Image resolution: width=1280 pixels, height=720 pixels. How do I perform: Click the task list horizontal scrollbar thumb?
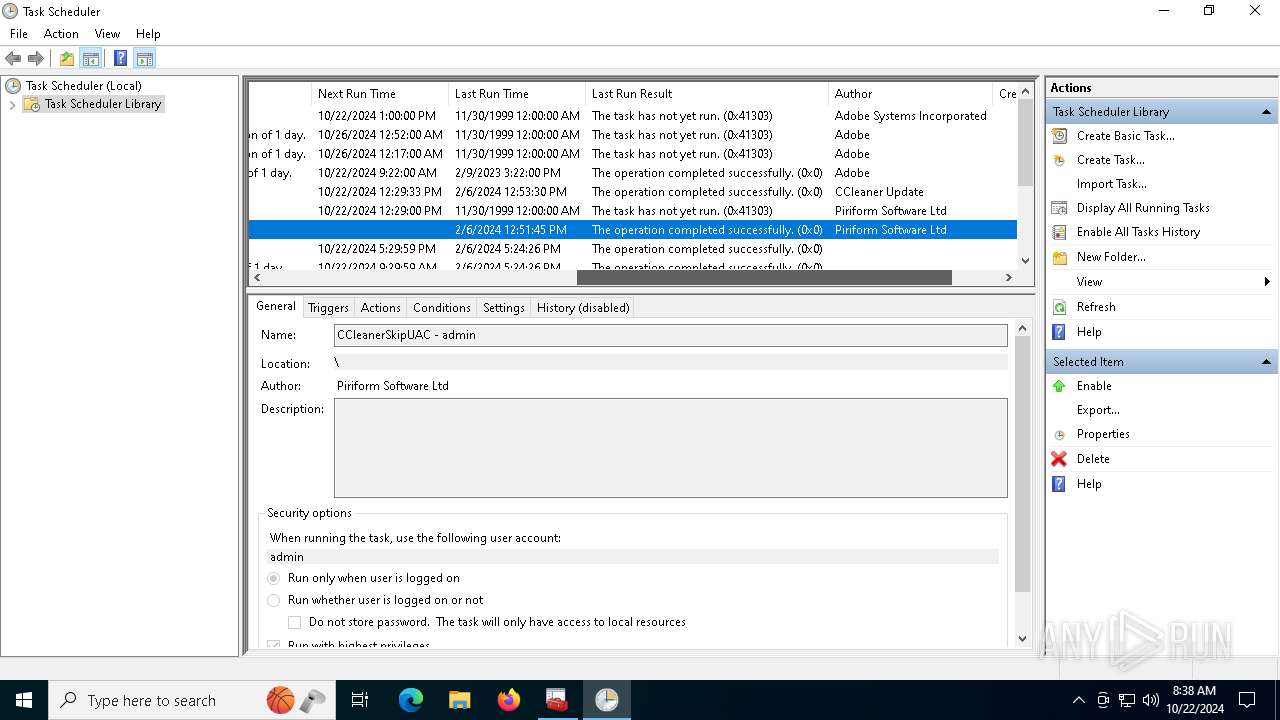764,278
